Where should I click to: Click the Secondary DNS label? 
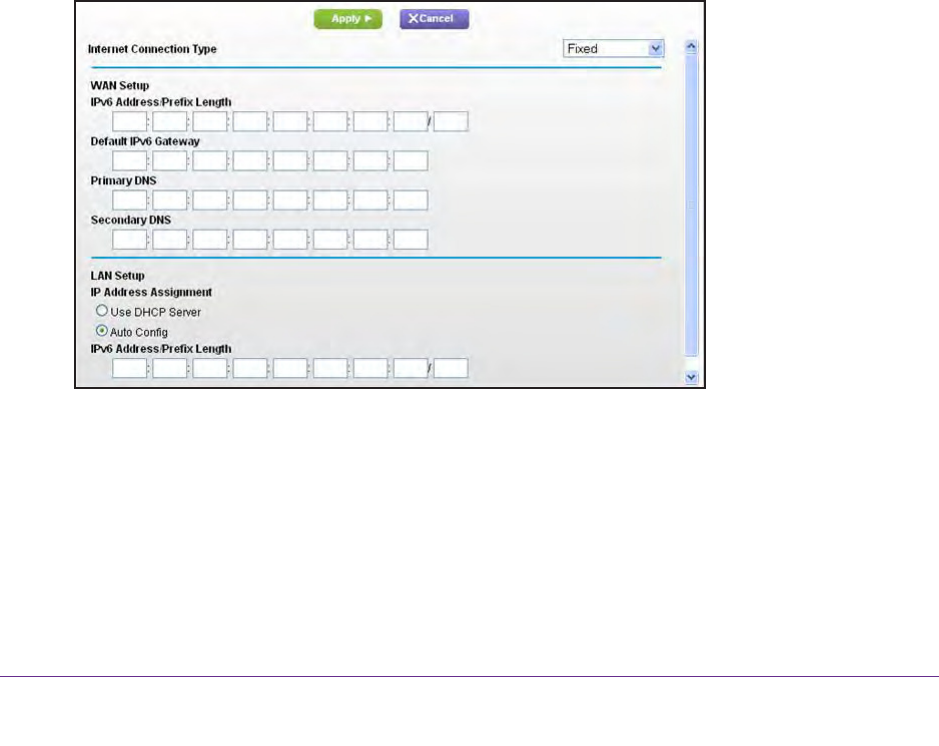tap(131, 220)
